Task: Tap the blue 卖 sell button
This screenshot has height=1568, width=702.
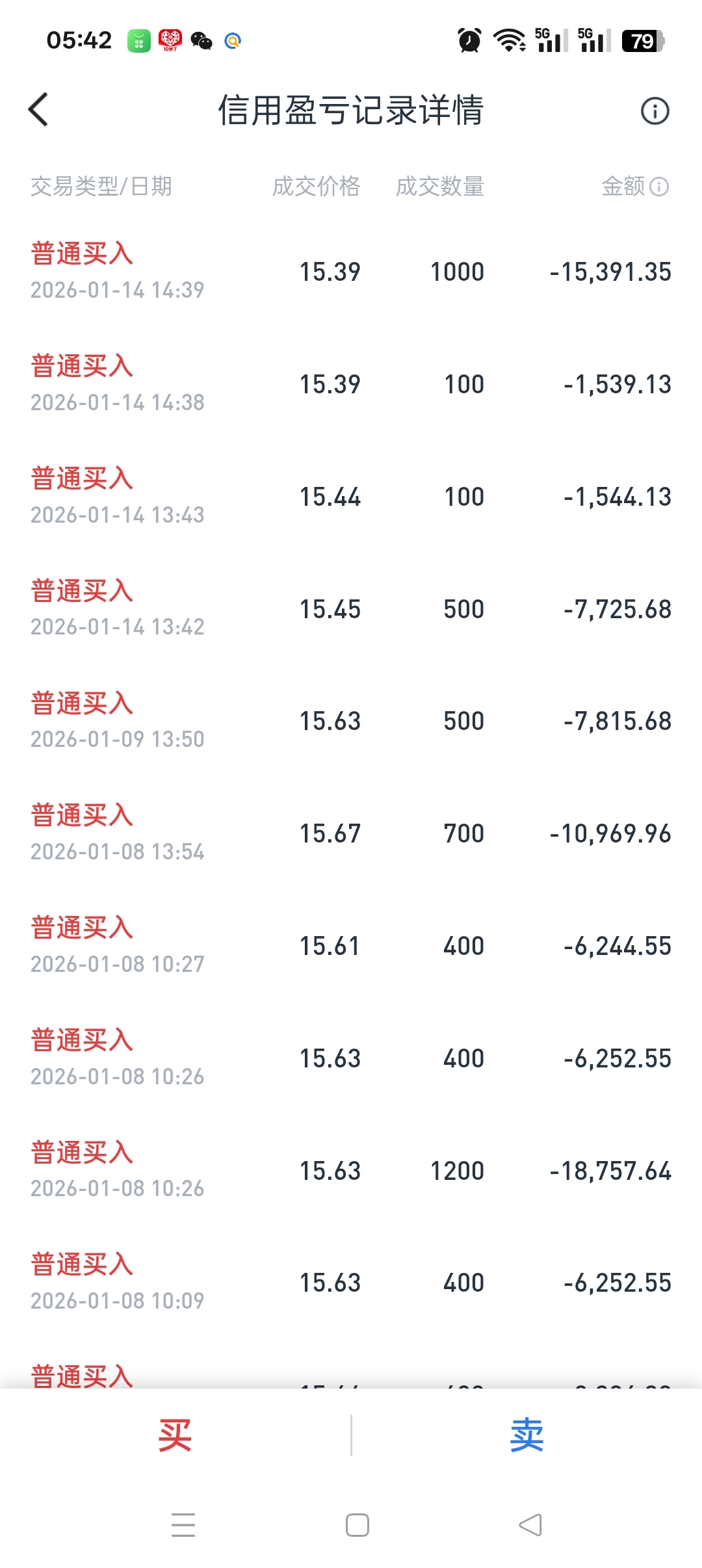Action: (x=526, y=1435)
